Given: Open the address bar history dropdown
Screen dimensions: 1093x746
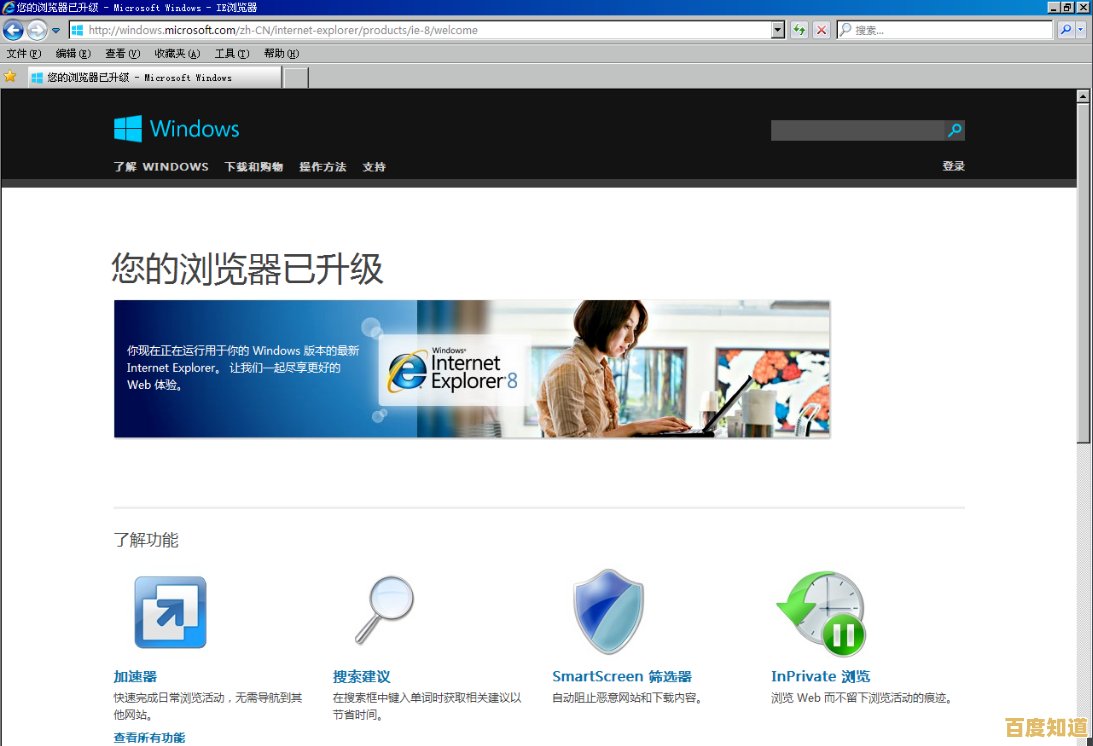Looking at the screenshot, I should pos(778,30).
